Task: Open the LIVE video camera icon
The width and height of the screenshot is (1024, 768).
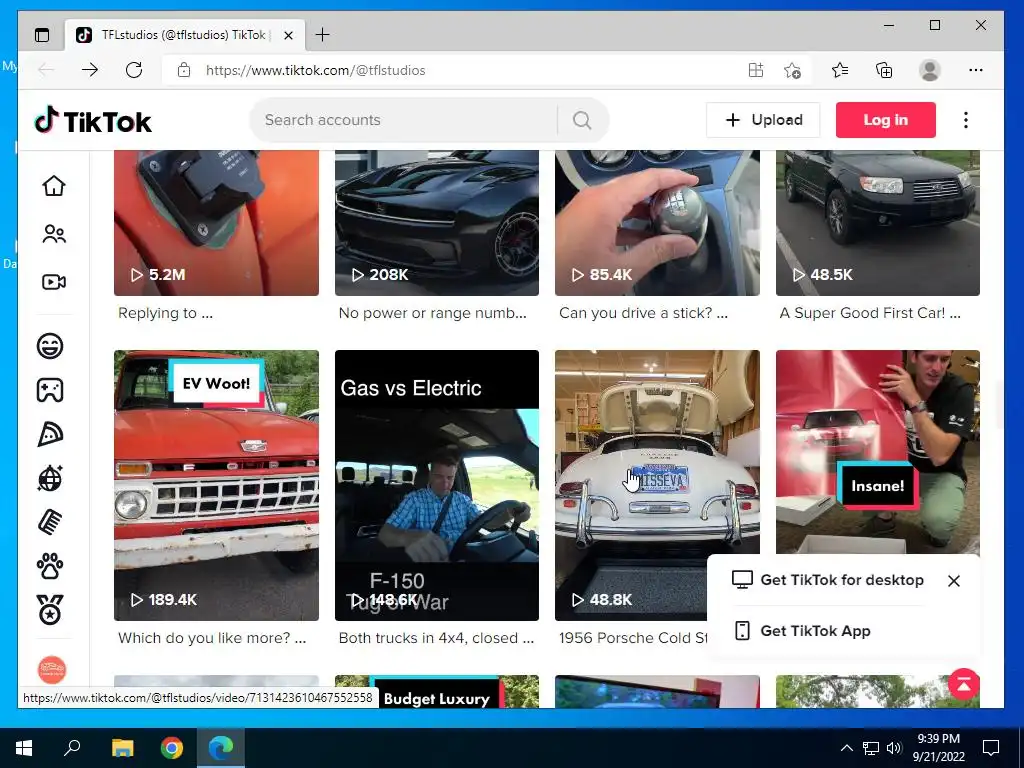Action: point(54,281)
